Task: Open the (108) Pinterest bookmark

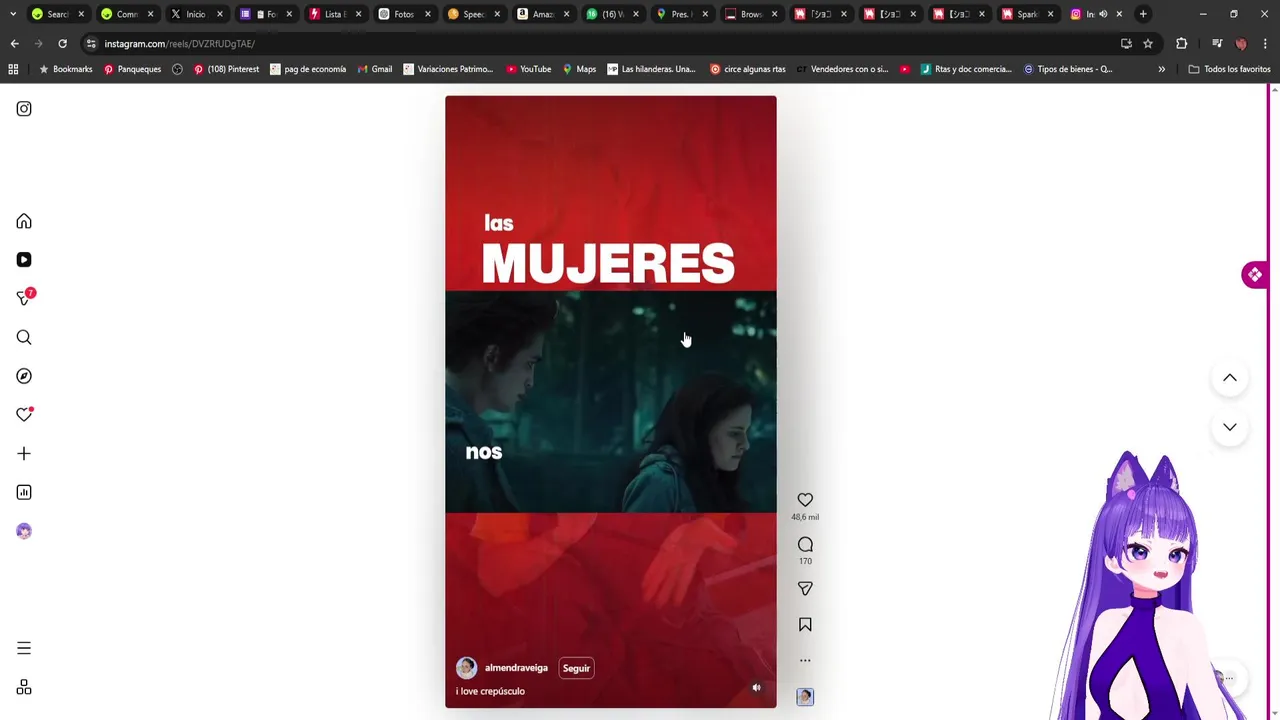Action: click(x=226, y=69)
